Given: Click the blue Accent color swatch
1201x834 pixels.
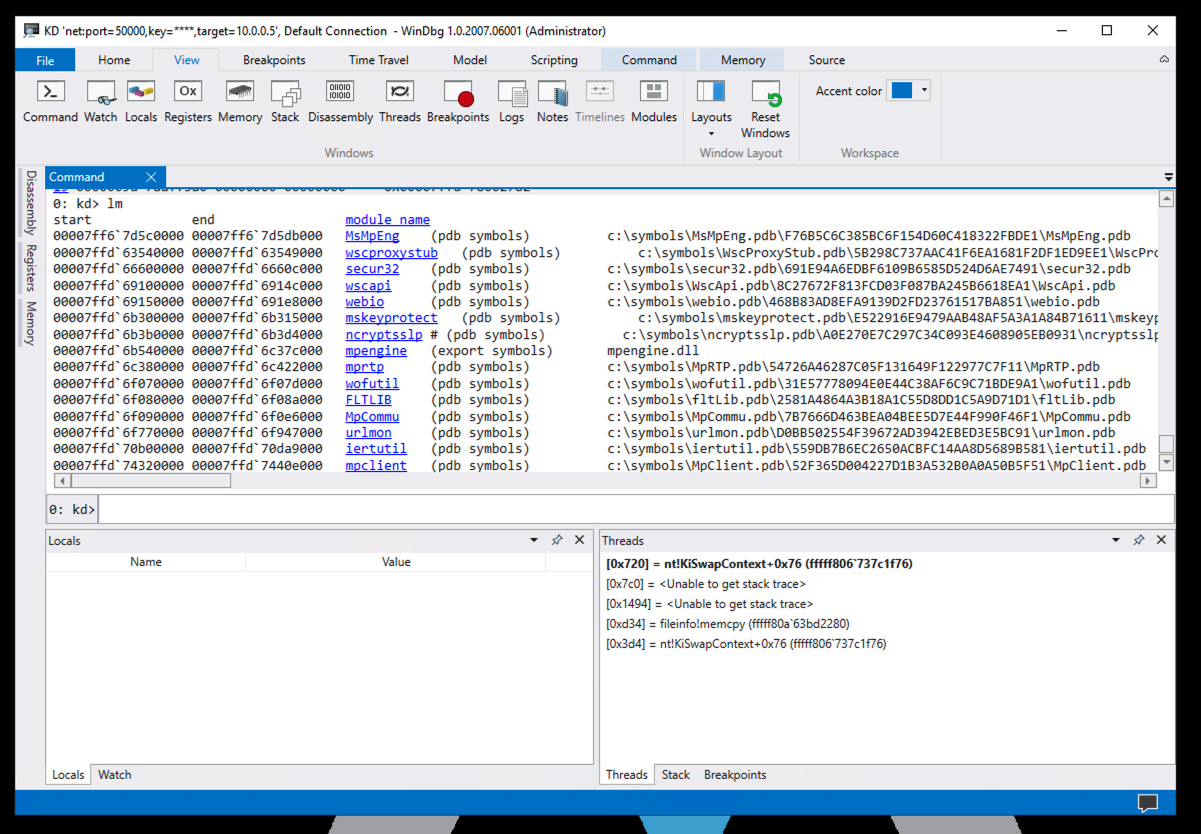Looking at the screenshot, I should (901, 90).
